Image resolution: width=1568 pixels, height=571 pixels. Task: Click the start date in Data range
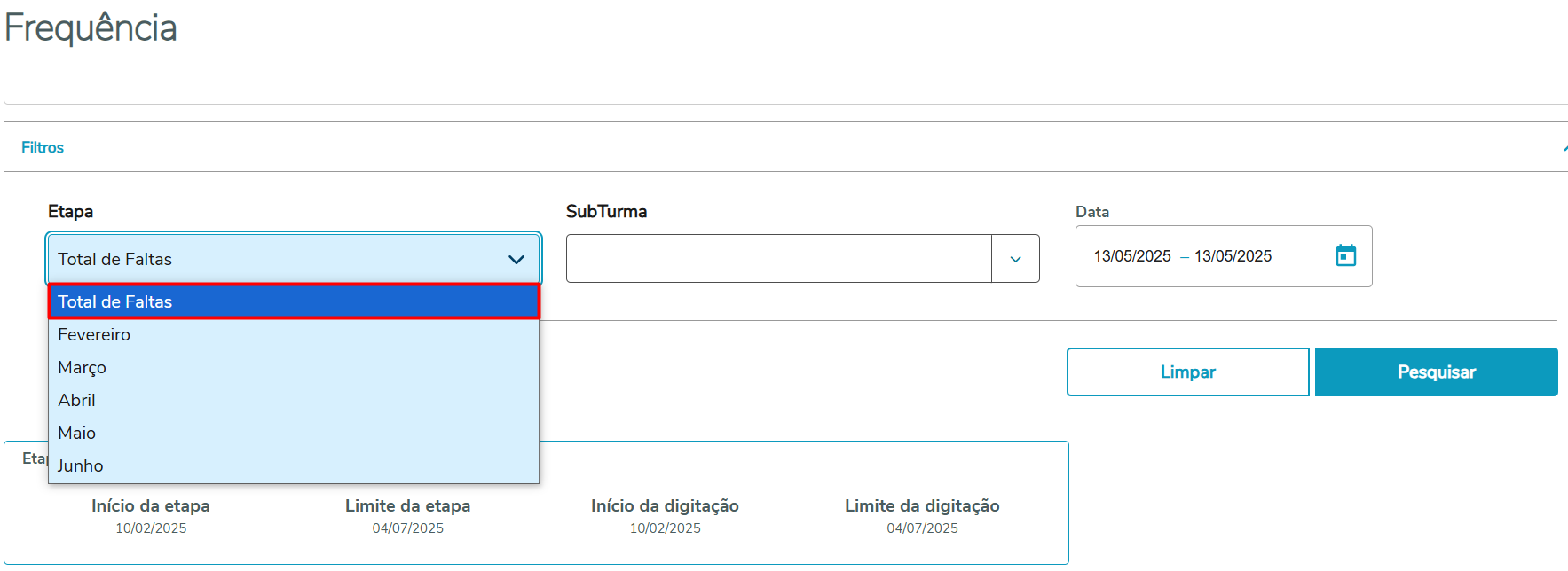(x=1131, y=256)
